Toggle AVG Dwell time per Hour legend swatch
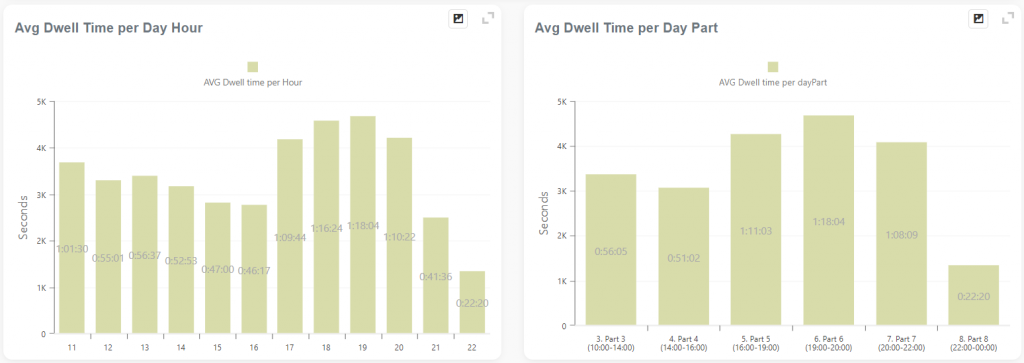Screen dimensions: 1024x363 pyautogui.click(x=253, y=67)
